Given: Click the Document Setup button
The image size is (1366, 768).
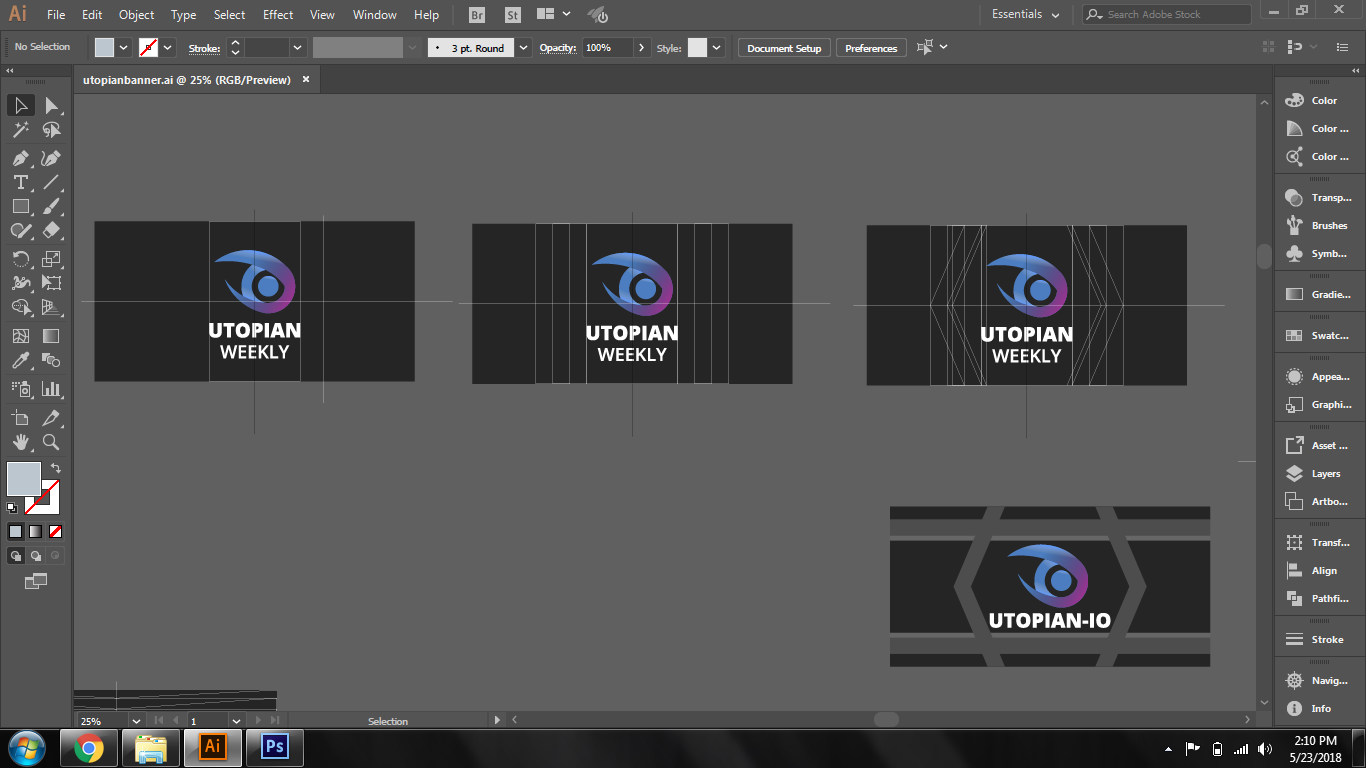Looking at the screenshot, I should coord(784,48).
